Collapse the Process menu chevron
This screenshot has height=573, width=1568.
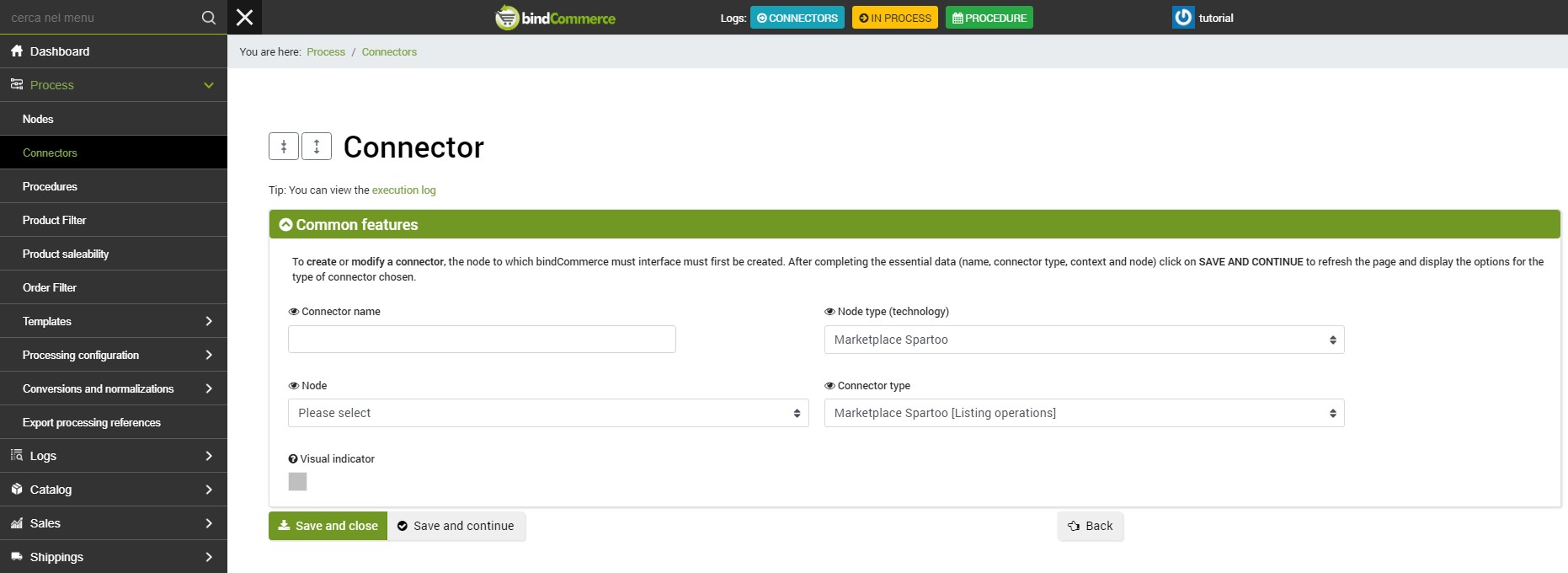tap(209, 85)
